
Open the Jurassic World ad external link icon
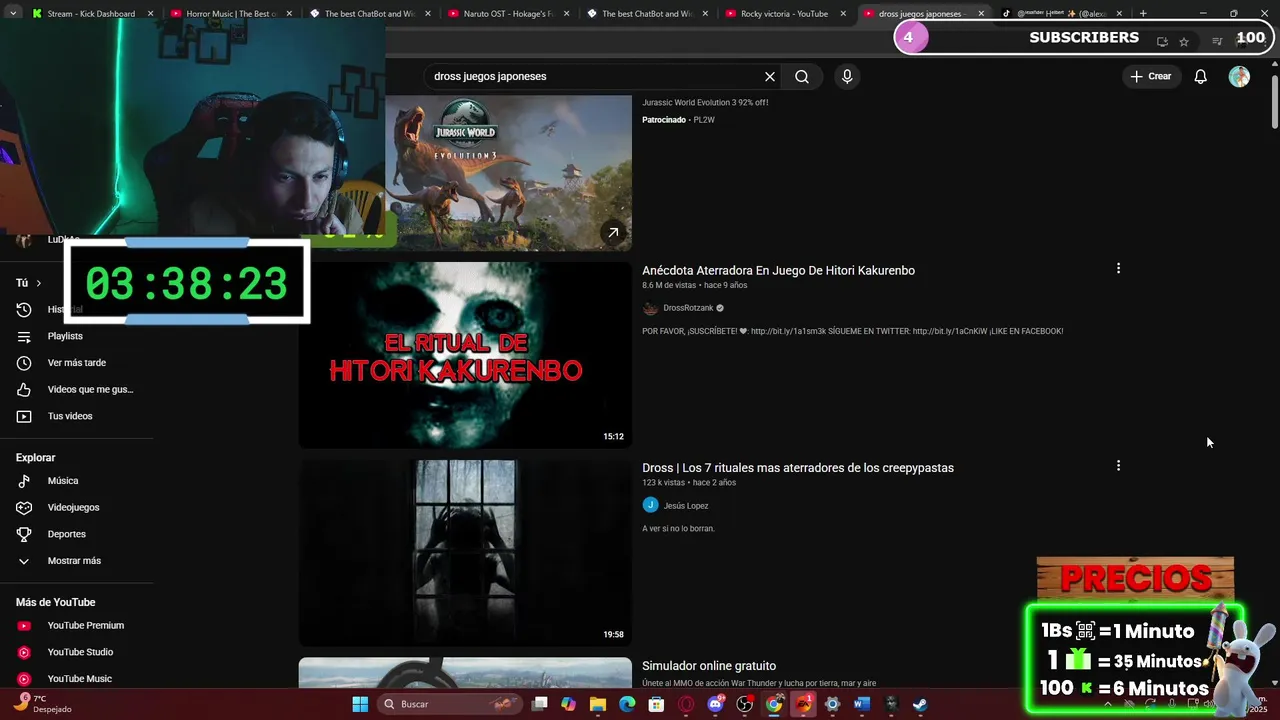click(613, 232)
